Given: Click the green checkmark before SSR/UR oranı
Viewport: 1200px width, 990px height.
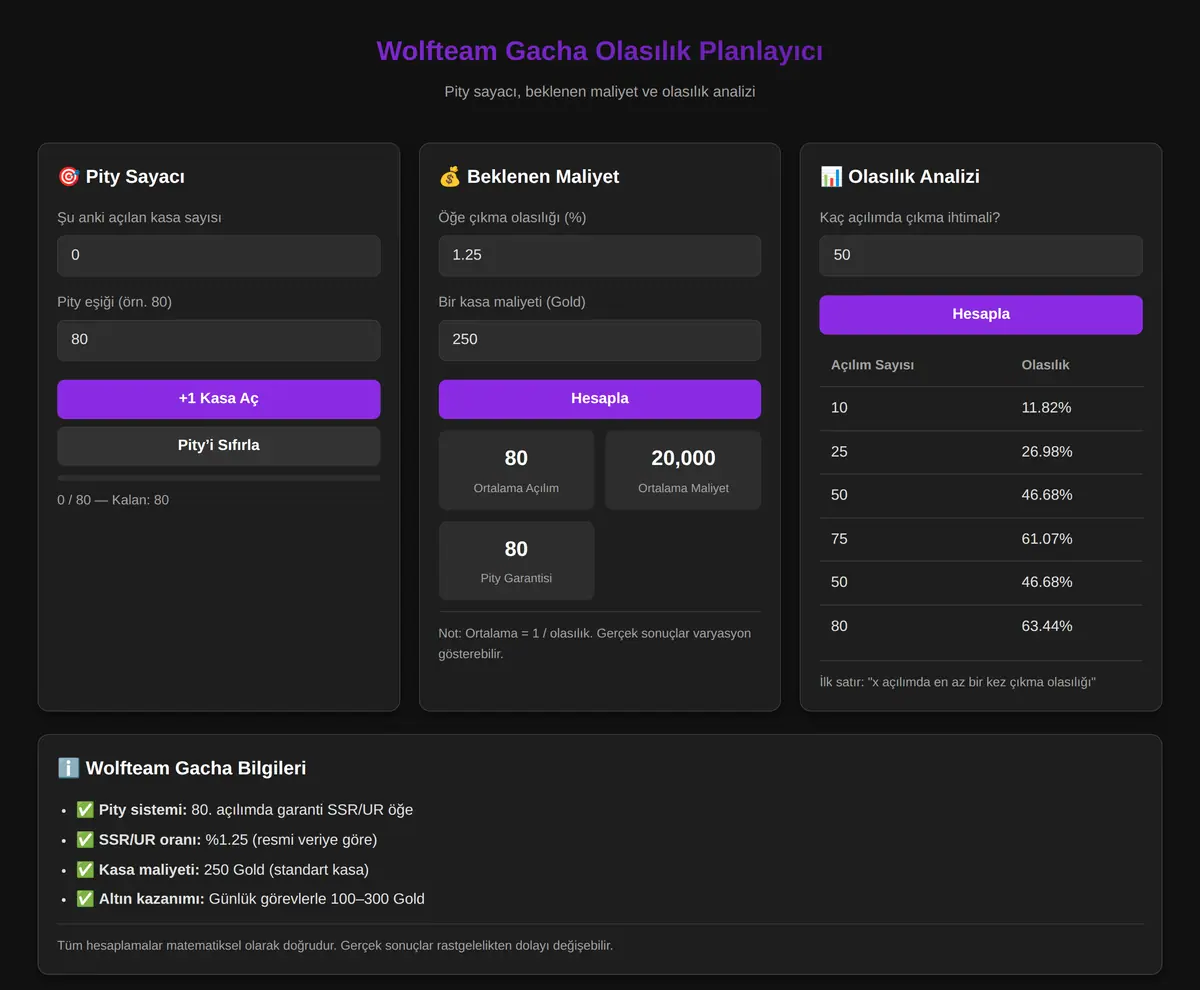Looking at the screenshot, I should 85,840.
